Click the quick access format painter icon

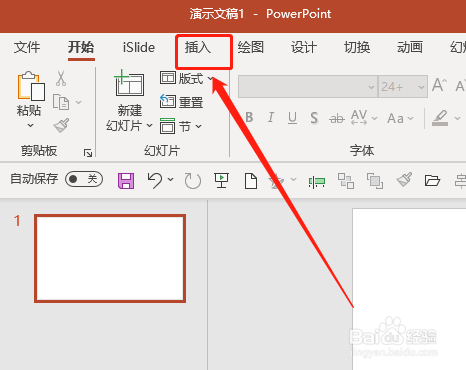[x=404, y=180]
